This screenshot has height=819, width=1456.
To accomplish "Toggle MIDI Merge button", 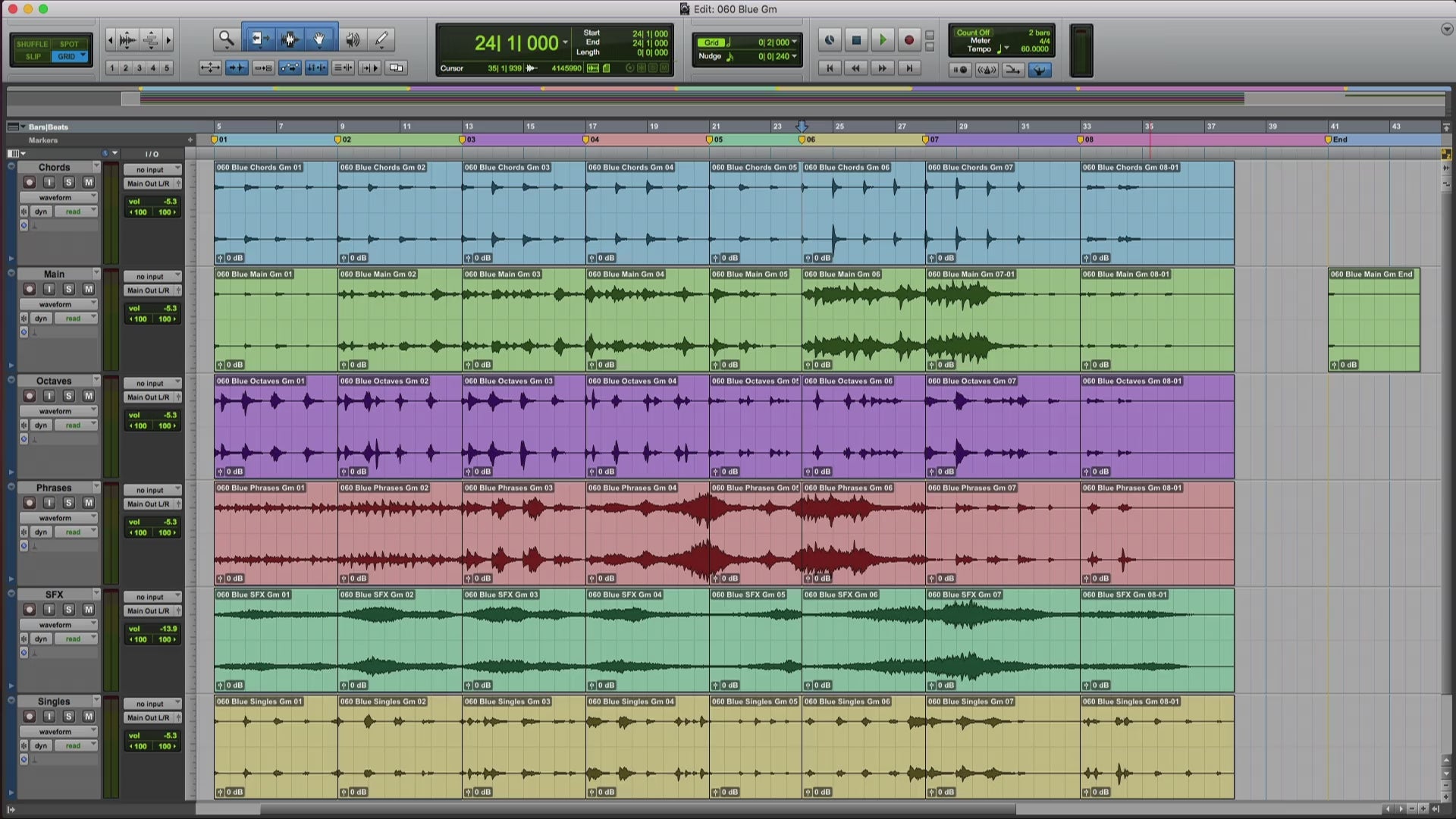I will (x=1012, y=70).
